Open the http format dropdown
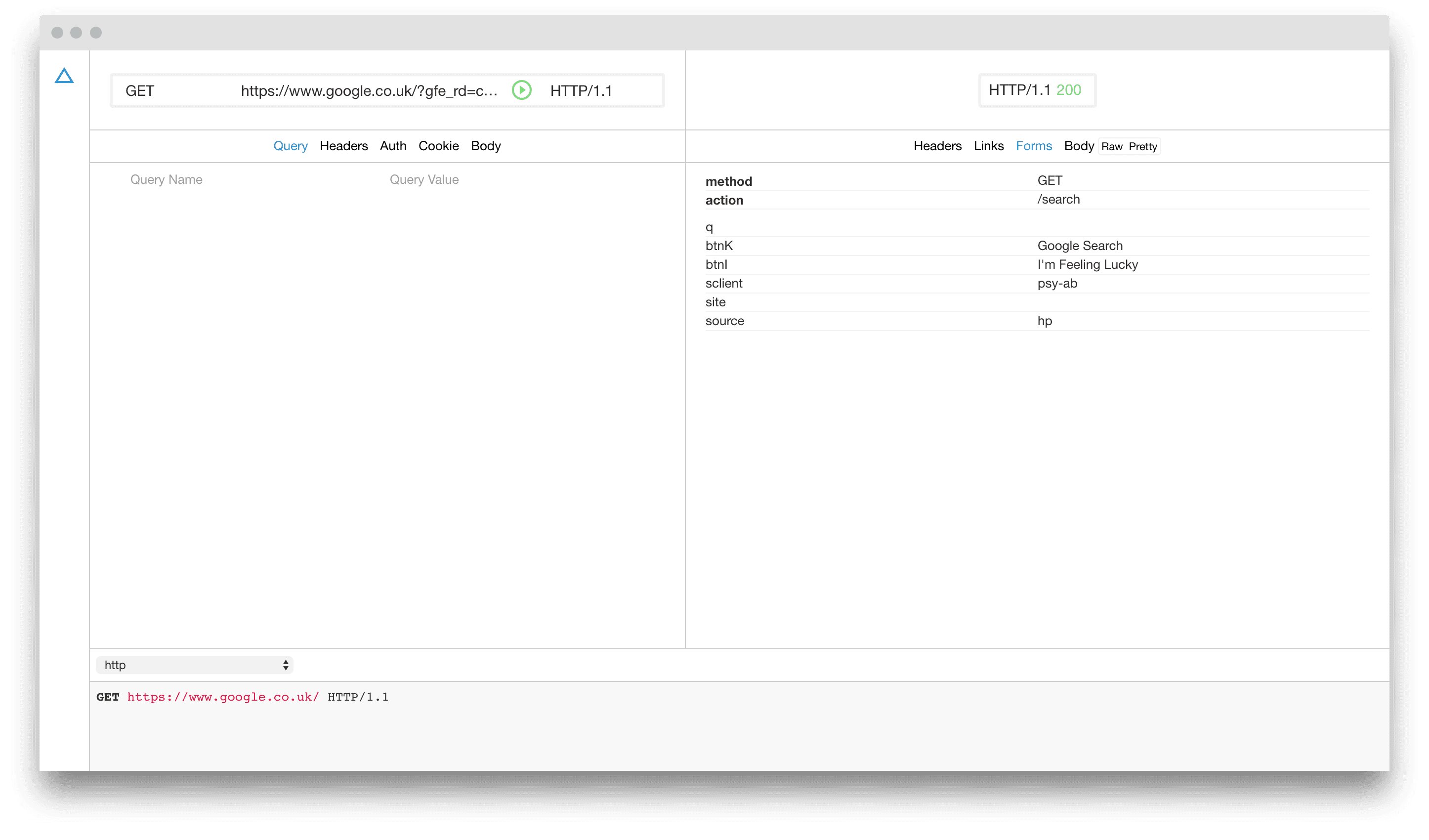This screenshot has width=1429, height=840. click(194, 665)
